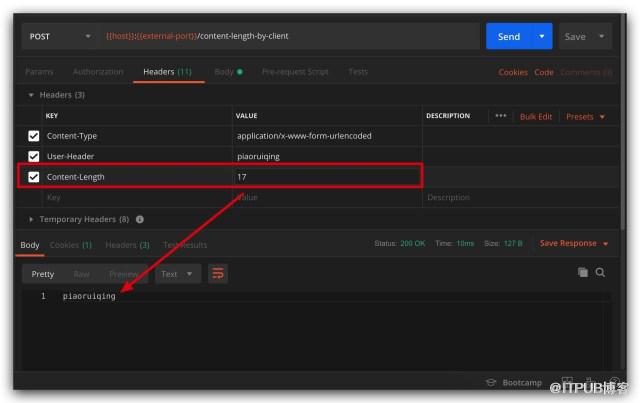The height and width of the screenshot is (403, 640).
Task: Open the request Body tab
Action: tap(228, 72)
